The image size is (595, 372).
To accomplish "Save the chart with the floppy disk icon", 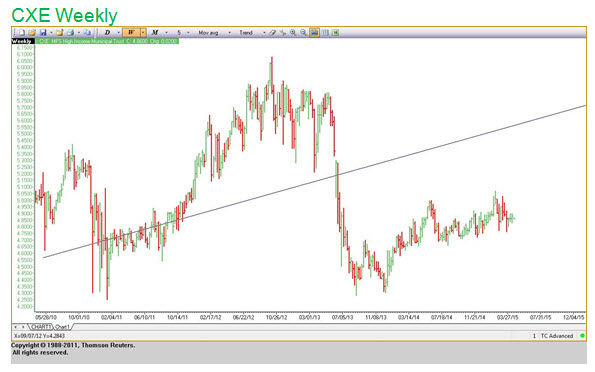I will tap(43, 33).
